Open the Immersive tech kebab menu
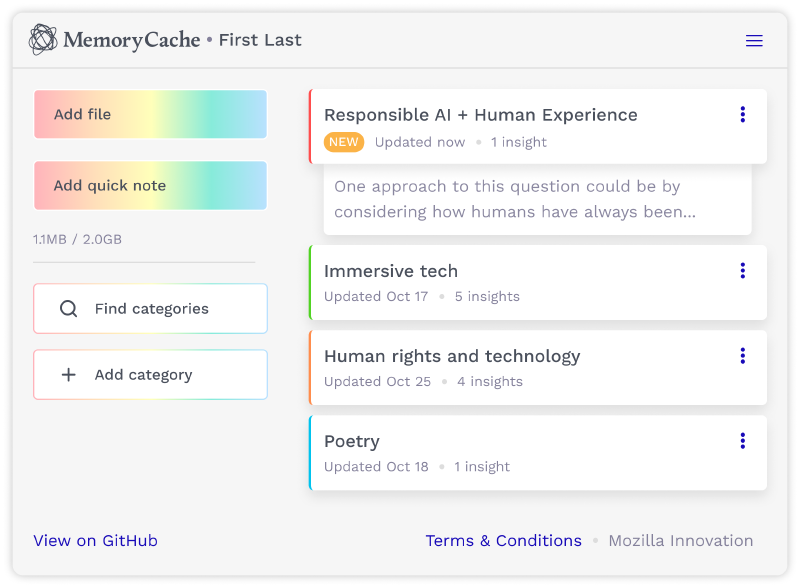The image size is (800, 588). click(743, 270)
